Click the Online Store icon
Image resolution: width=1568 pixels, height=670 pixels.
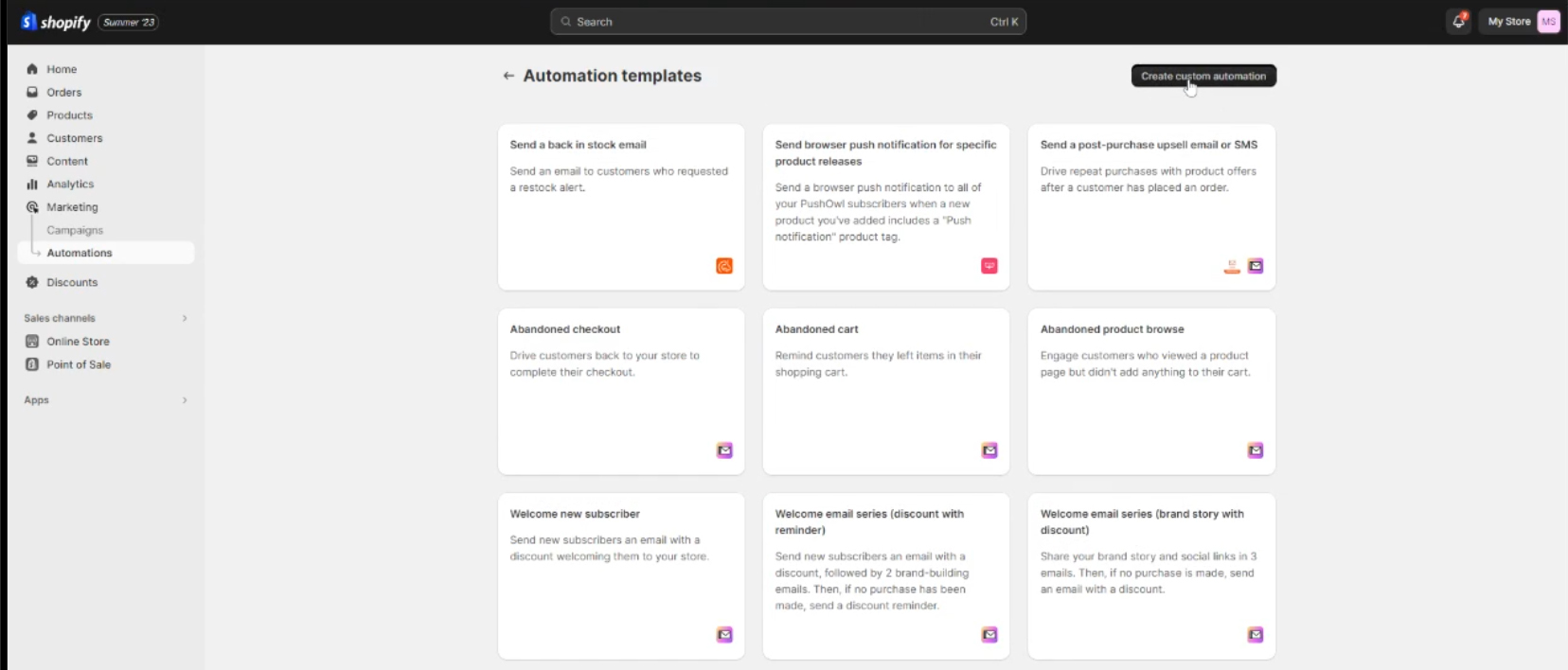coord(32,342)
